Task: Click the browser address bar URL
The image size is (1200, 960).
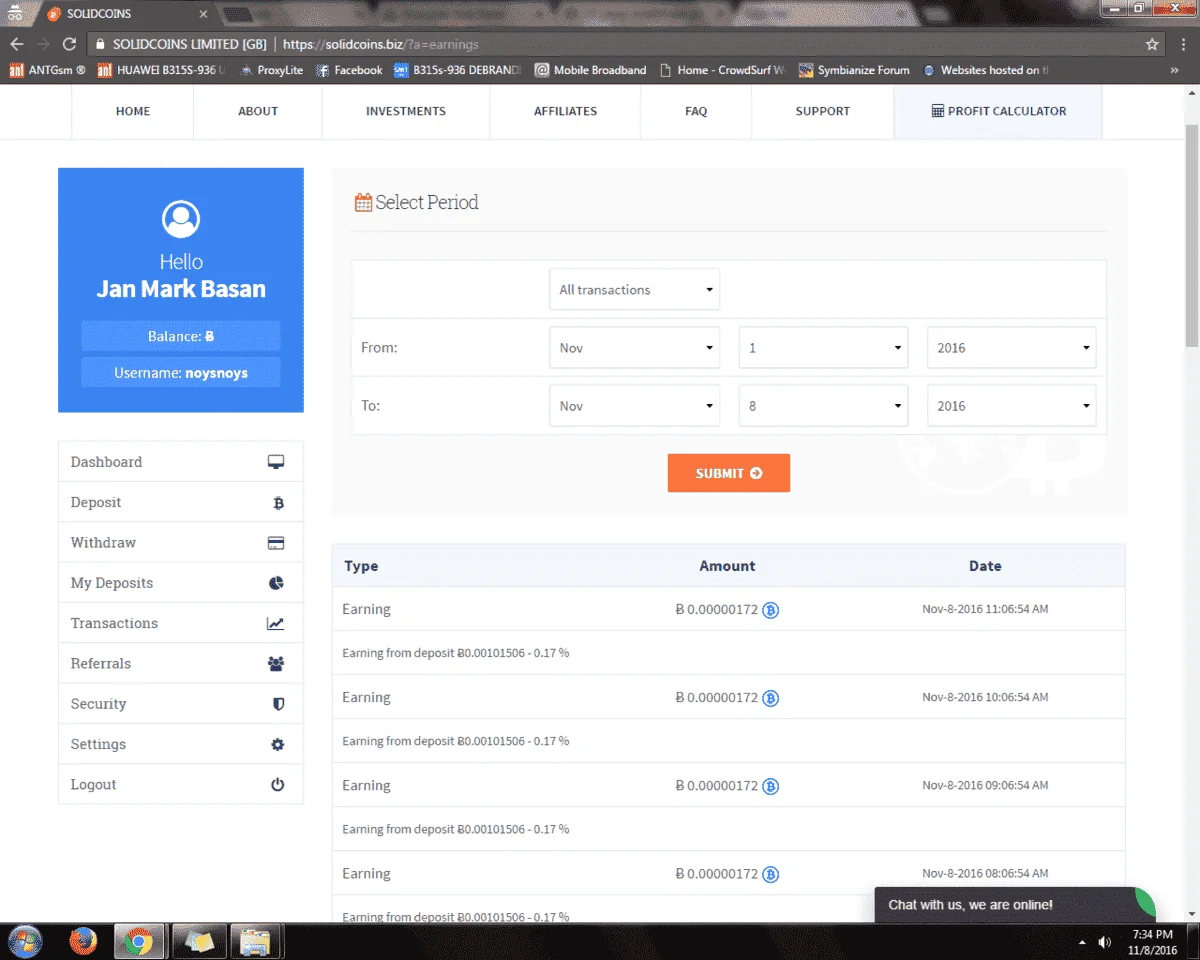Action: pyautogui.click(x=381, y=44)
